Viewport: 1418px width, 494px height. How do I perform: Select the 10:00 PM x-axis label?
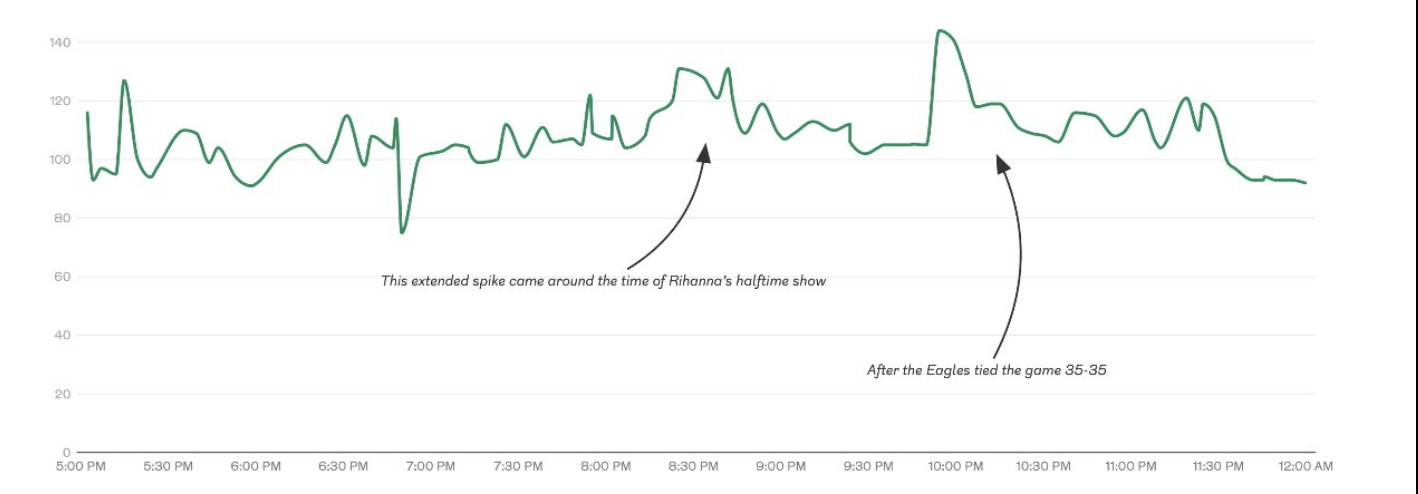955,467
